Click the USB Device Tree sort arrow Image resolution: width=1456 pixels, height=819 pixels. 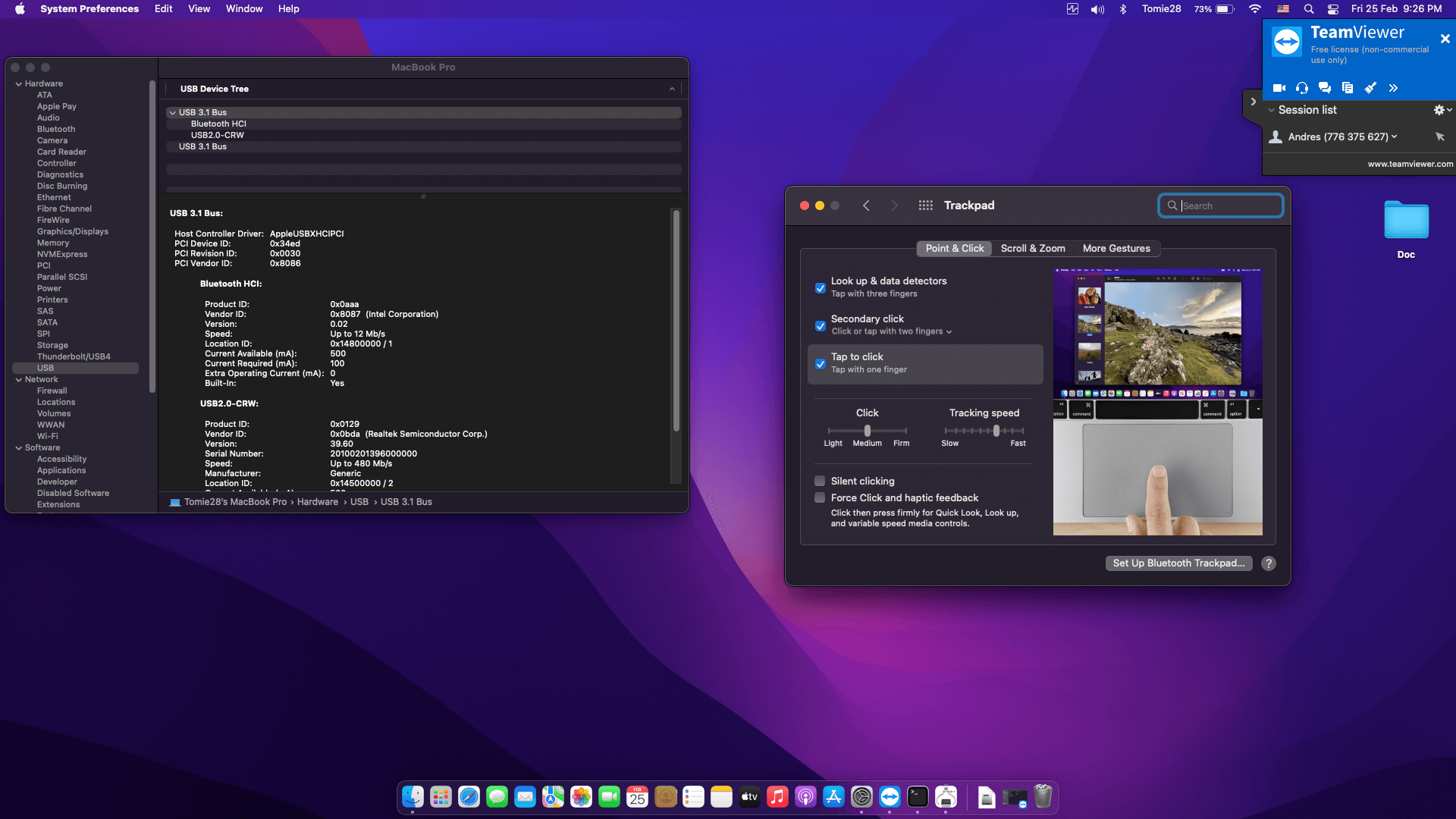pos(672,89)
